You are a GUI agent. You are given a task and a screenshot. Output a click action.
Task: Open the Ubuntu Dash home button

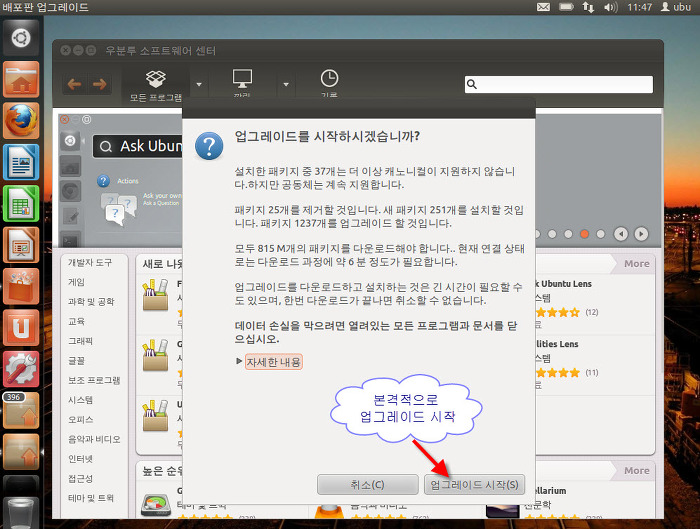tap(21, 38)
